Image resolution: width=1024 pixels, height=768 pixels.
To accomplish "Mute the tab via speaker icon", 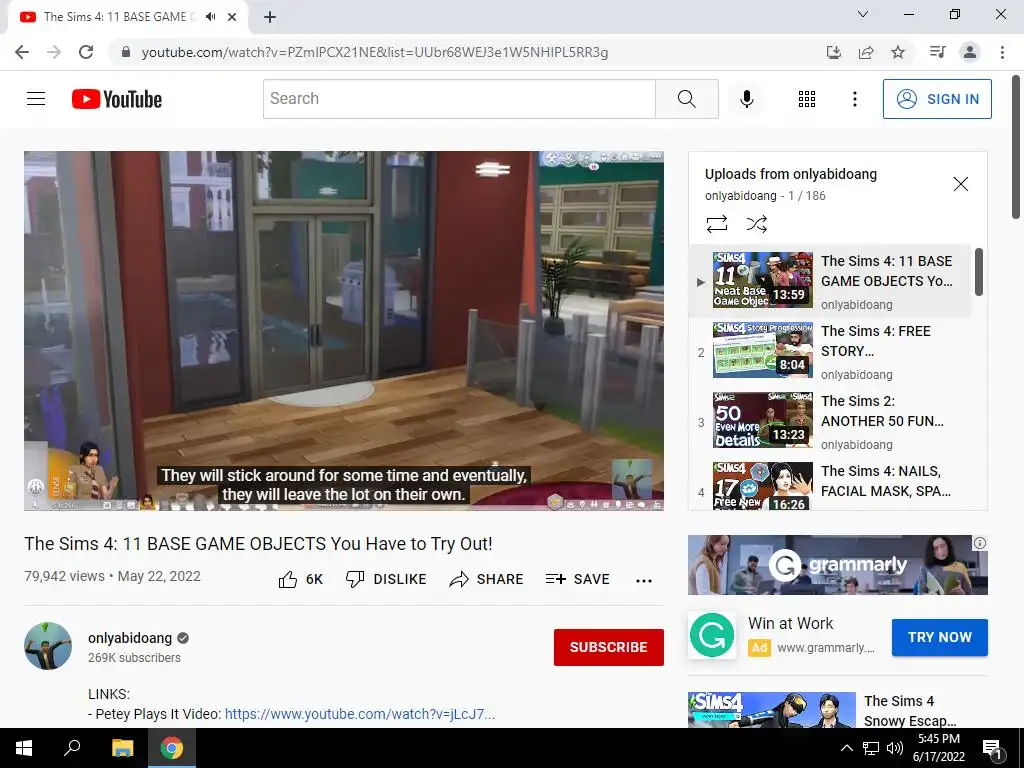I will (210, 17).
